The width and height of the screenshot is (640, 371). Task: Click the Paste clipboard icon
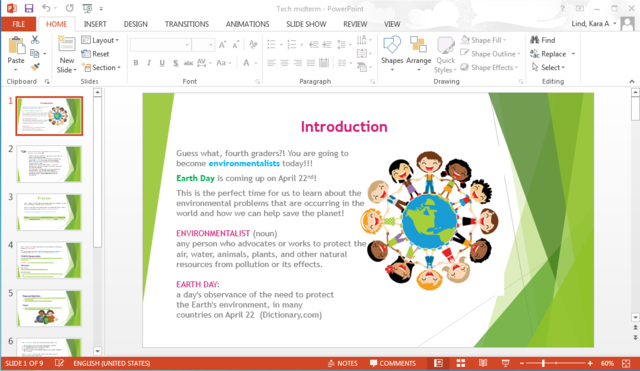coord(16,45)
